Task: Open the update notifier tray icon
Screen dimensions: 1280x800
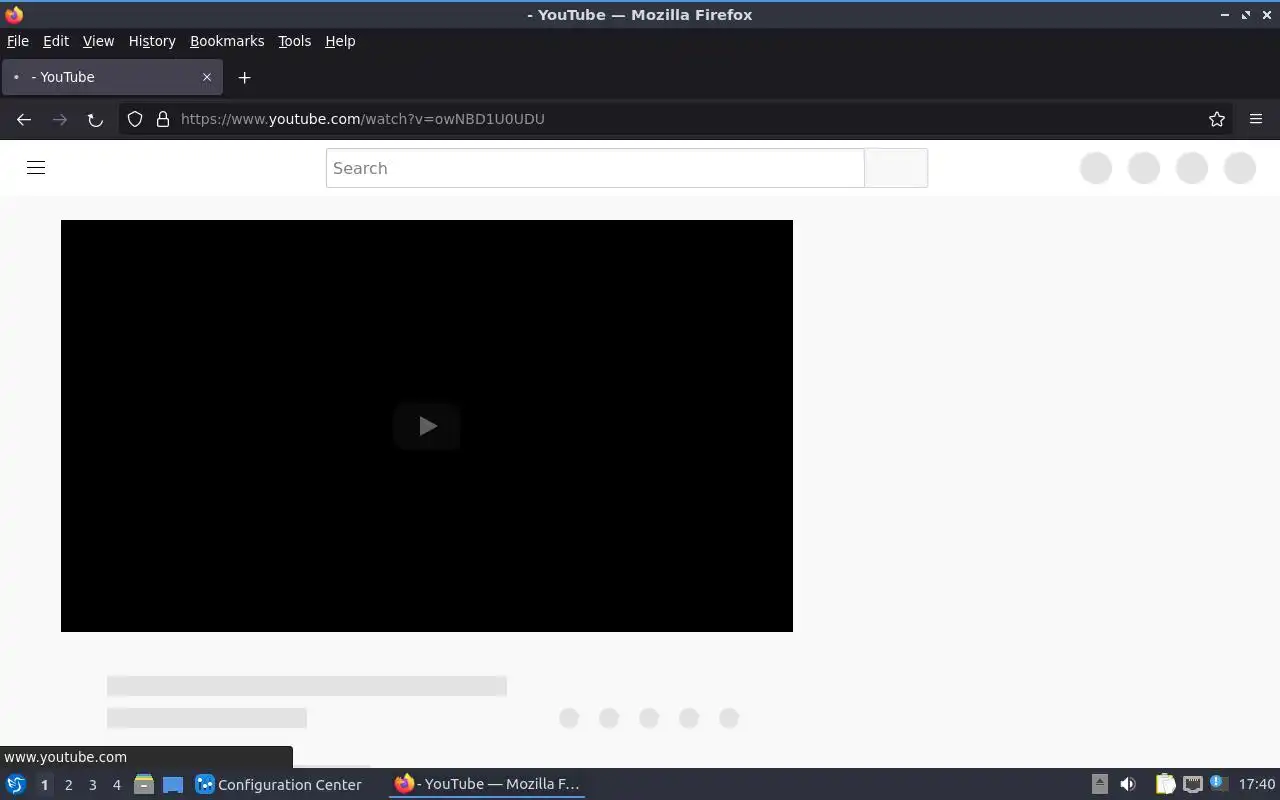Action: (1218, 783)
